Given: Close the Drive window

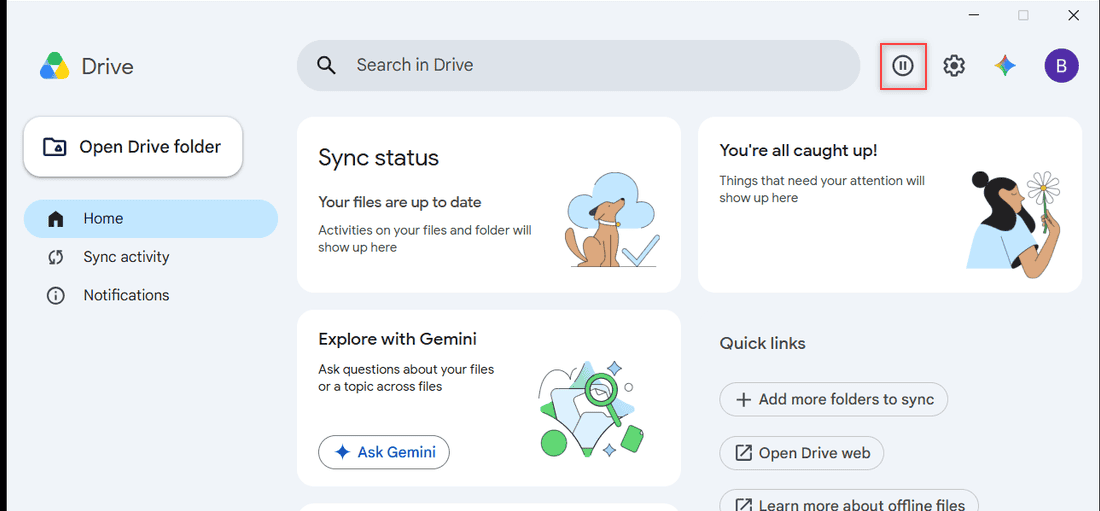Looking at the screenshot, I should (1073, 15).
